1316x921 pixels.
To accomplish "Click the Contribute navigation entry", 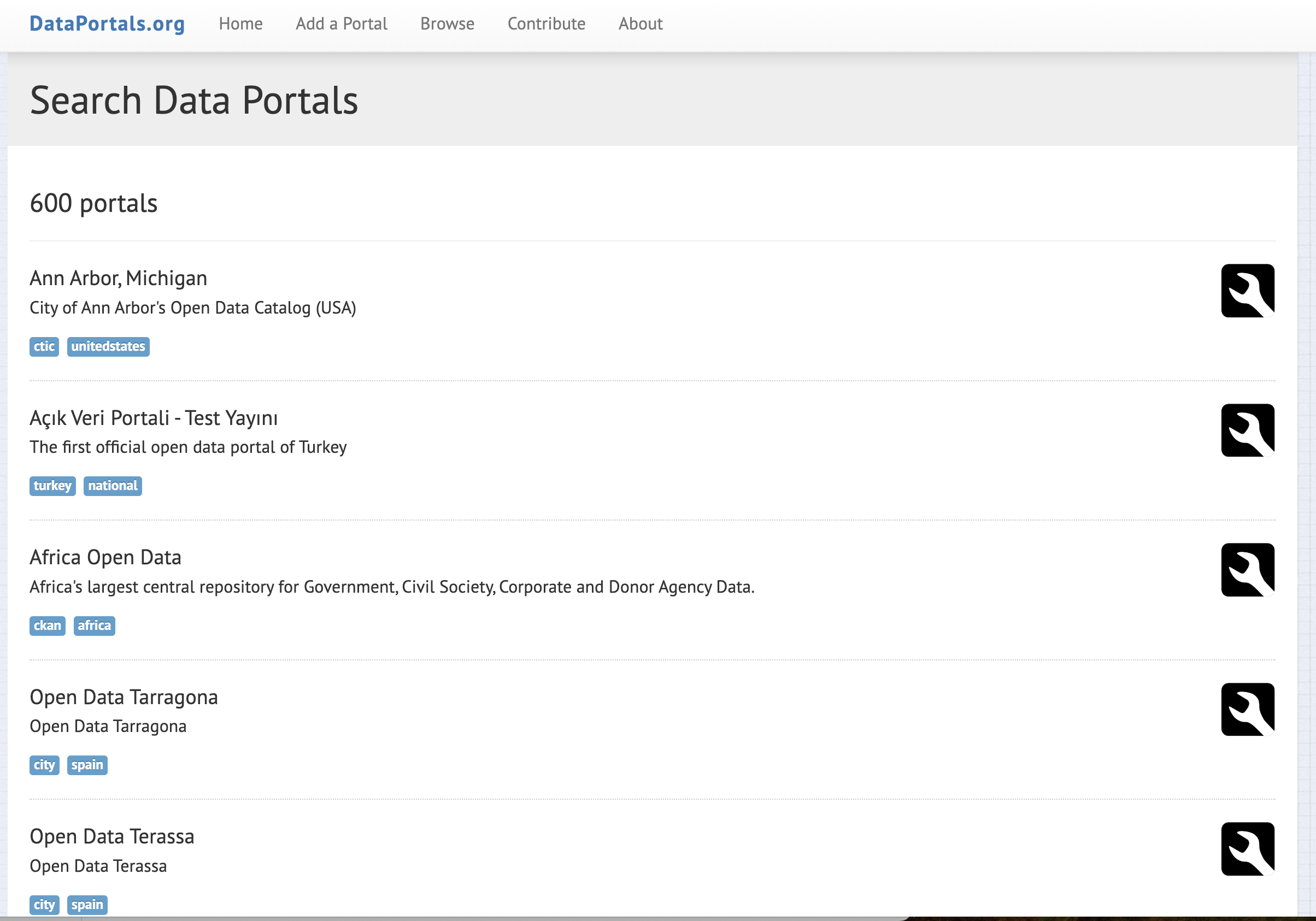I will click(546, 23).
